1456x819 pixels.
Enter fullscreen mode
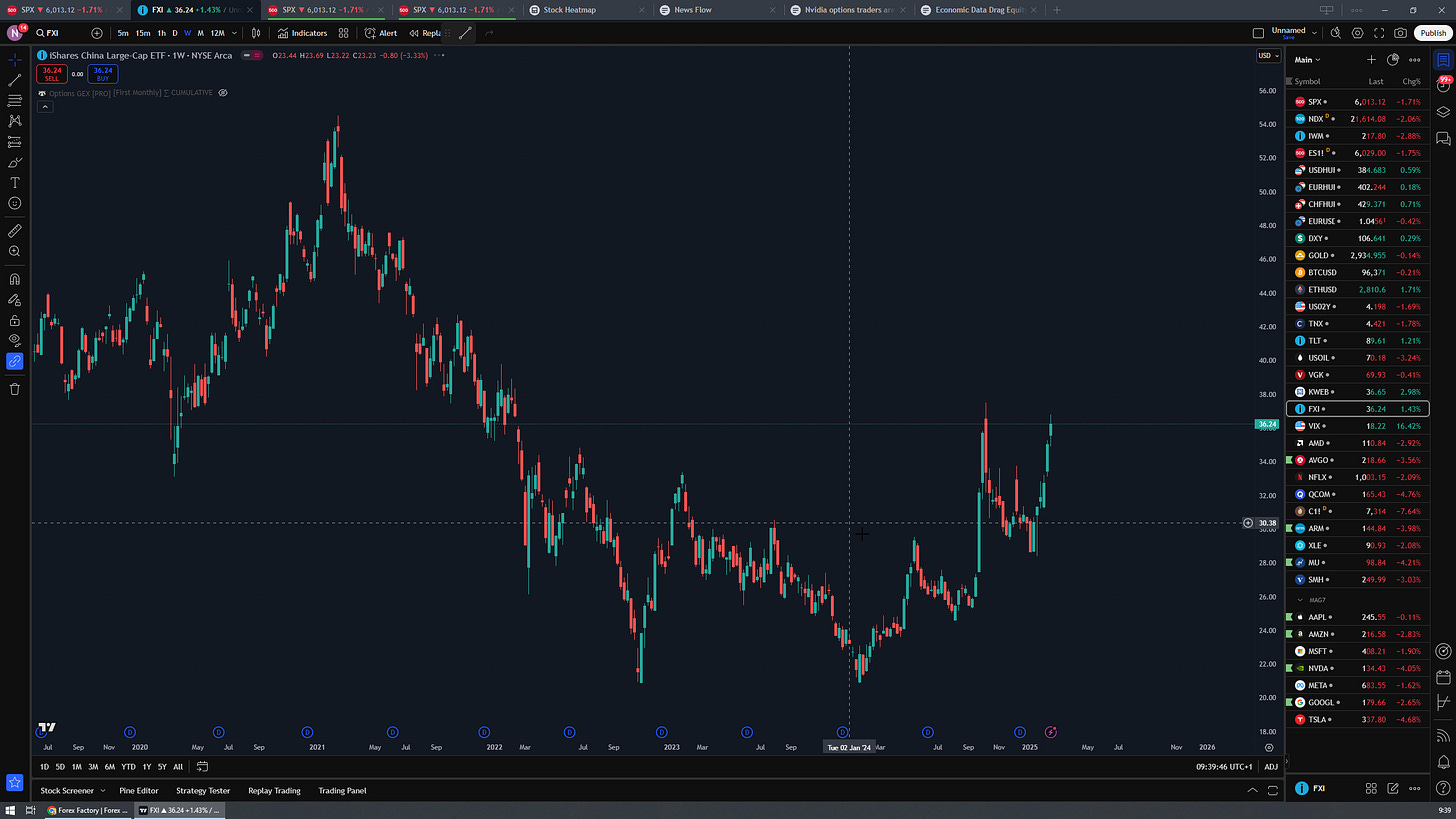point(1380,33)
